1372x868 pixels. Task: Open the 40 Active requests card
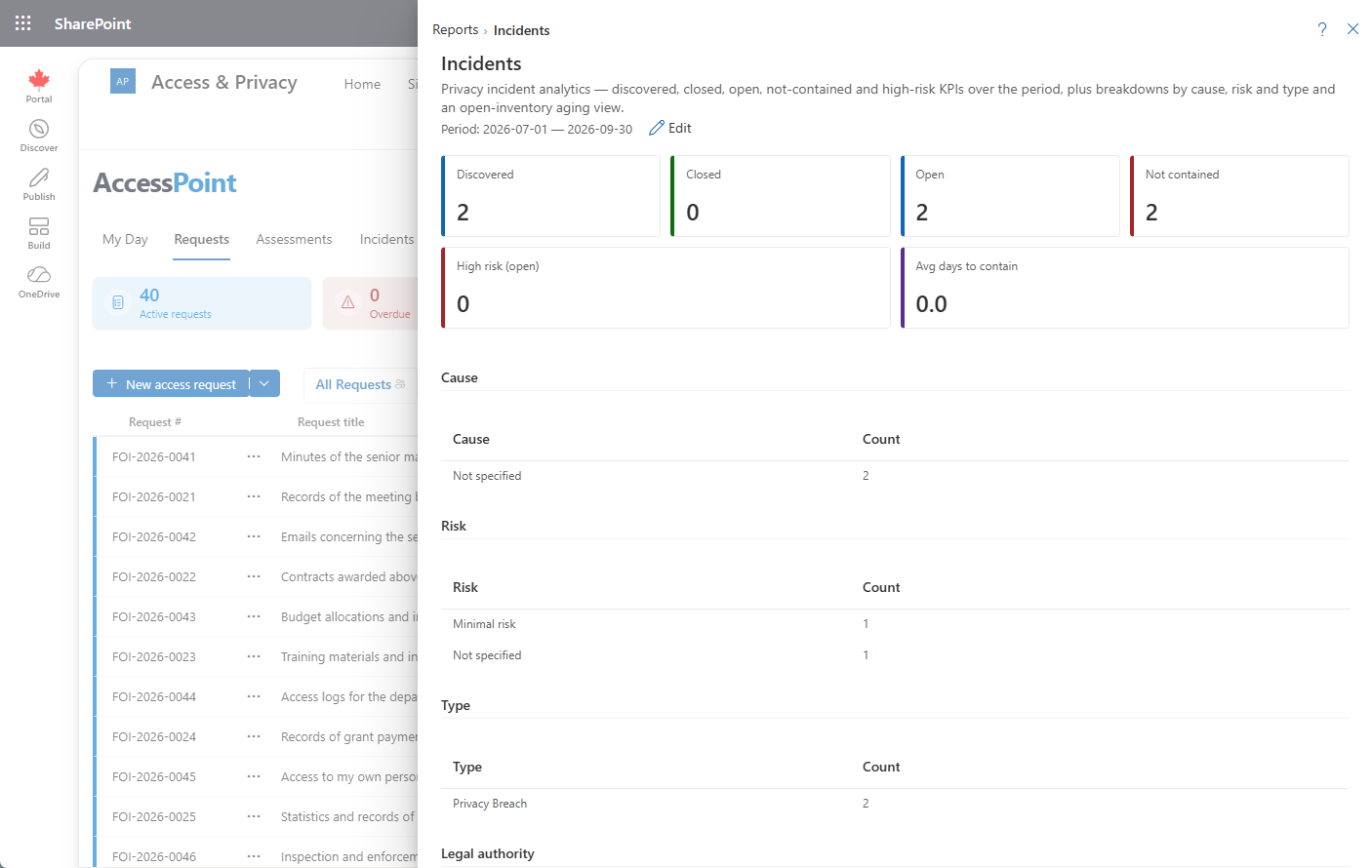click(202, 303)
